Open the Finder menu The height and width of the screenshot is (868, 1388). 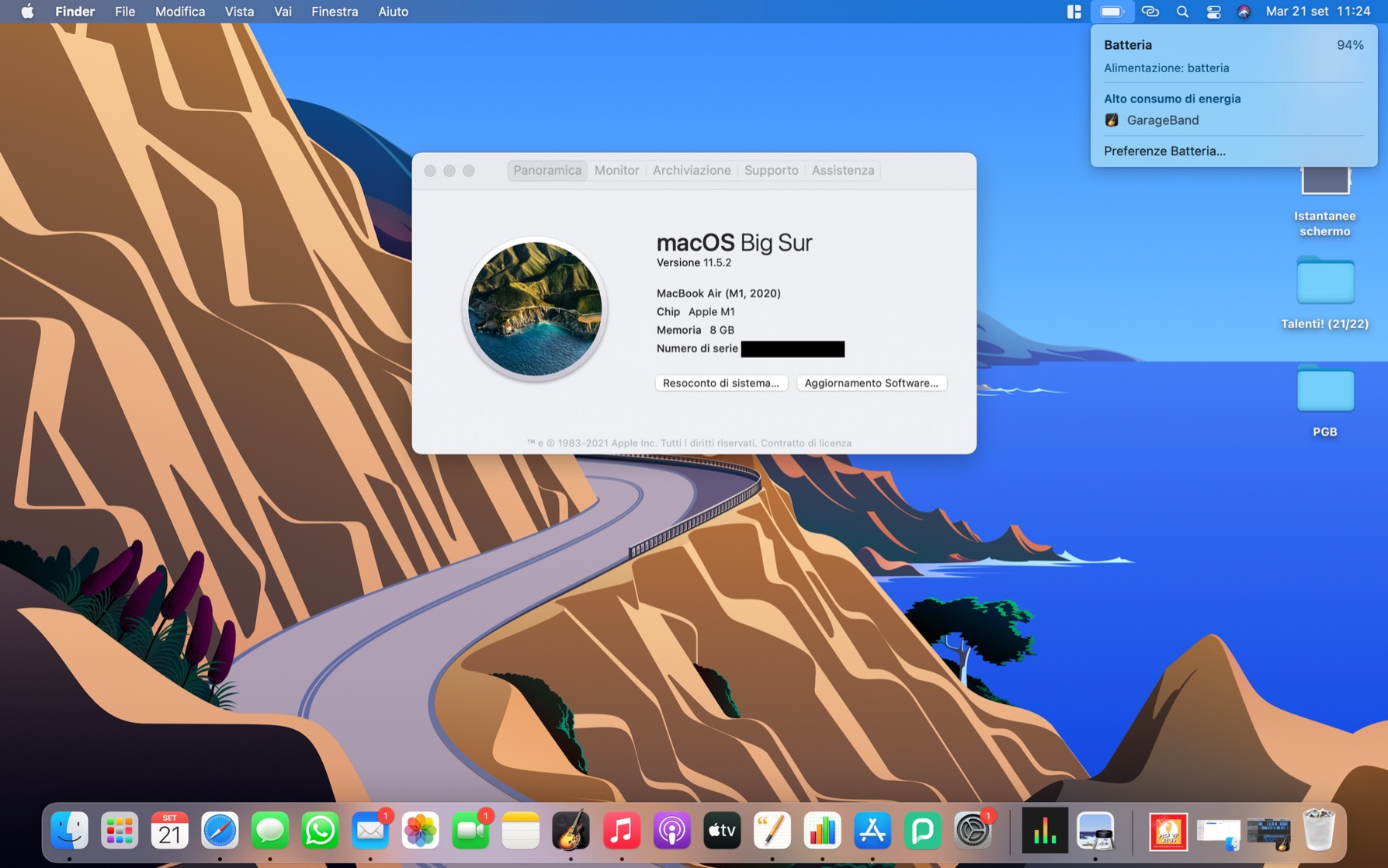pos(75,12)
